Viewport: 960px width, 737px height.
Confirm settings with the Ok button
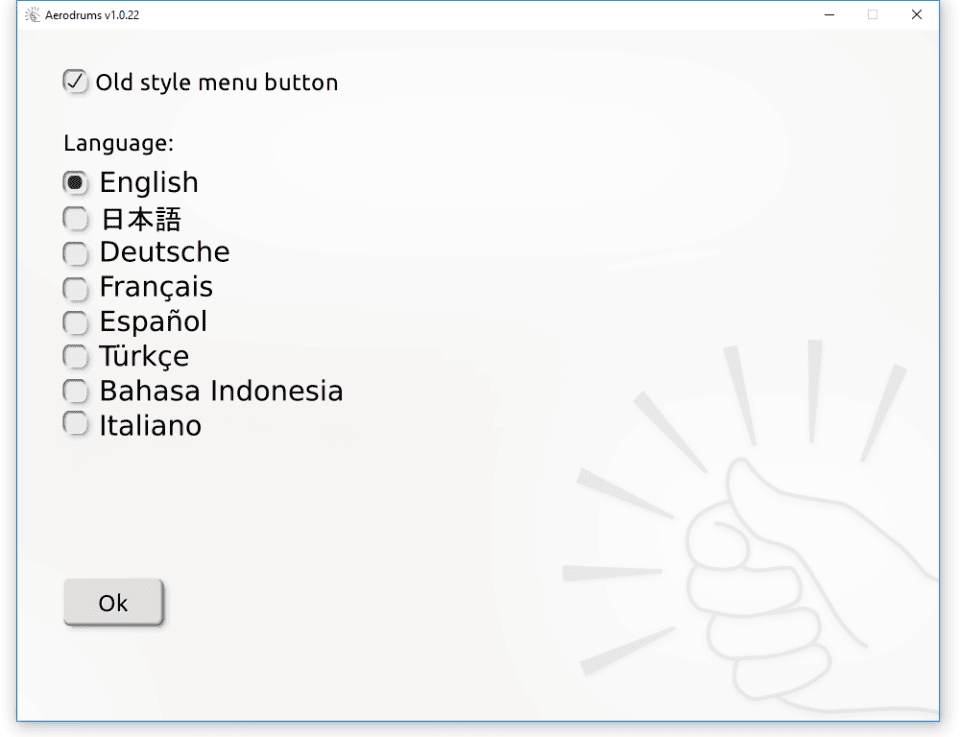coord(113,602)
